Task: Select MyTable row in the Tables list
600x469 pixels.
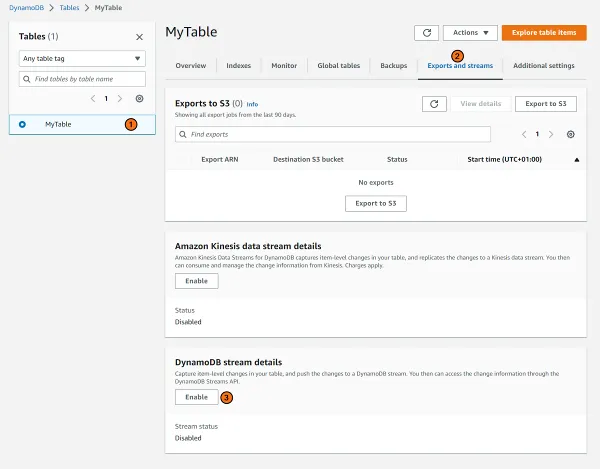Action: click(x=82, y=124)
